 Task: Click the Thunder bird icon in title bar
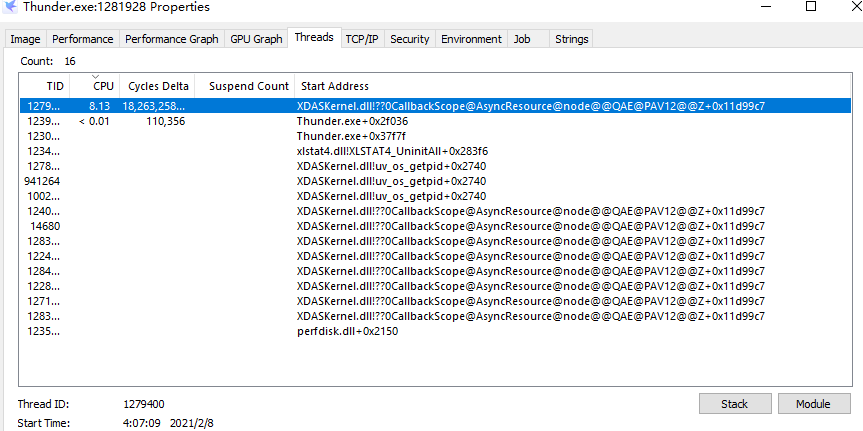click(x=10, y=7)
